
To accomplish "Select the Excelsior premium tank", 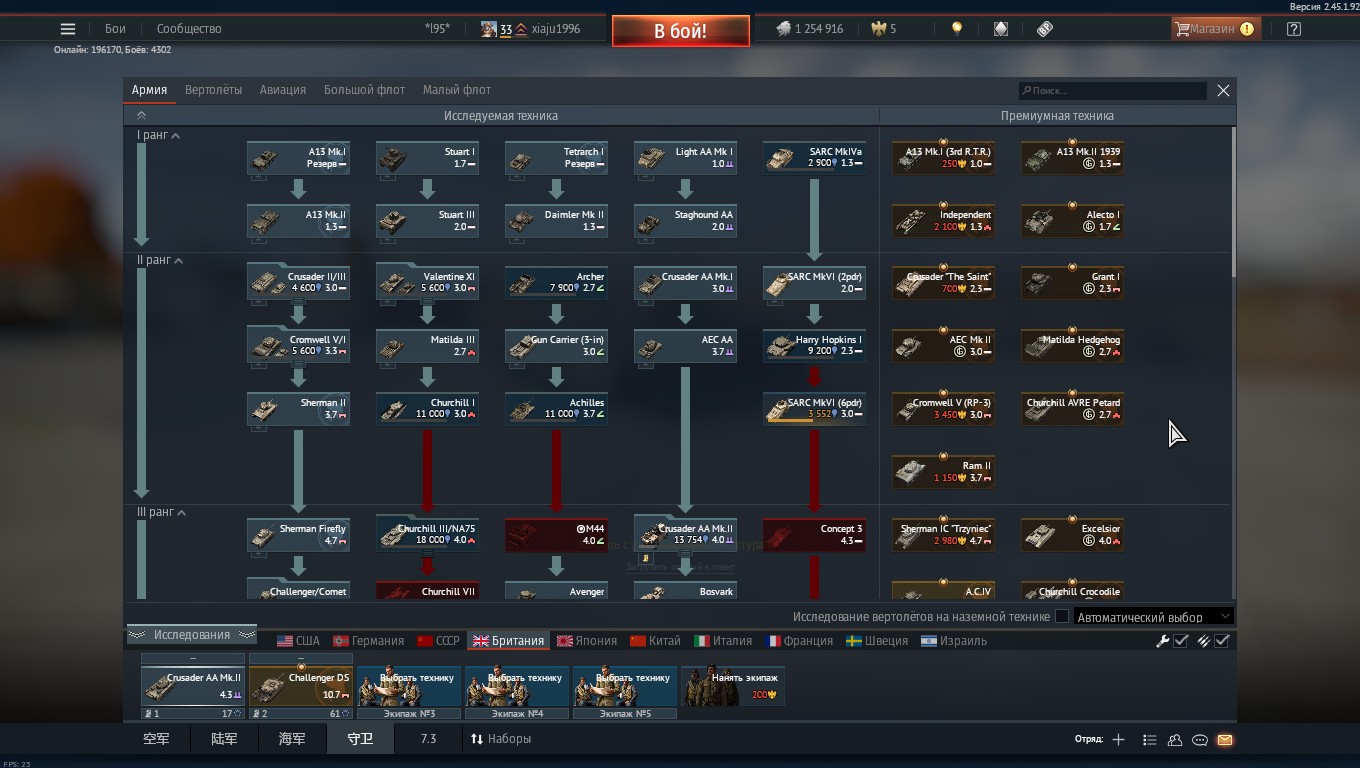I will pos(1072,535).
